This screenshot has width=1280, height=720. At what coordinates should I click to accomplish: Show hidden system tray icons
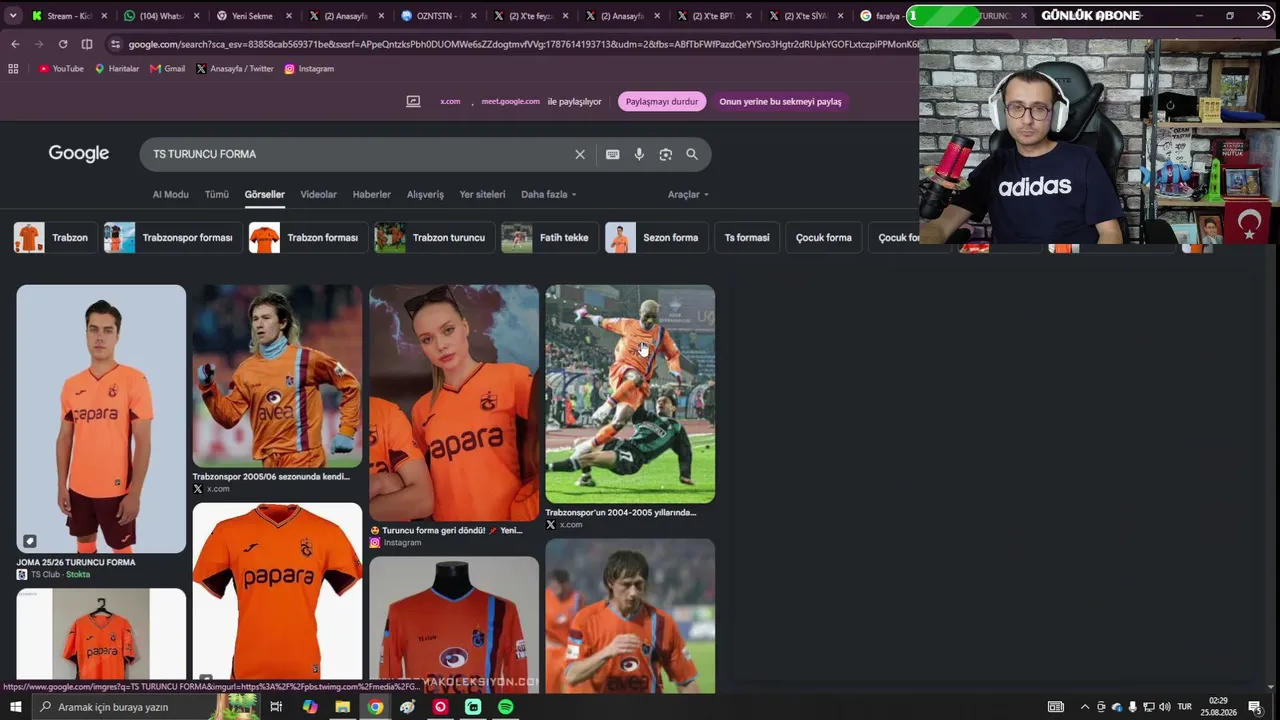click(x=1085, y=707)
